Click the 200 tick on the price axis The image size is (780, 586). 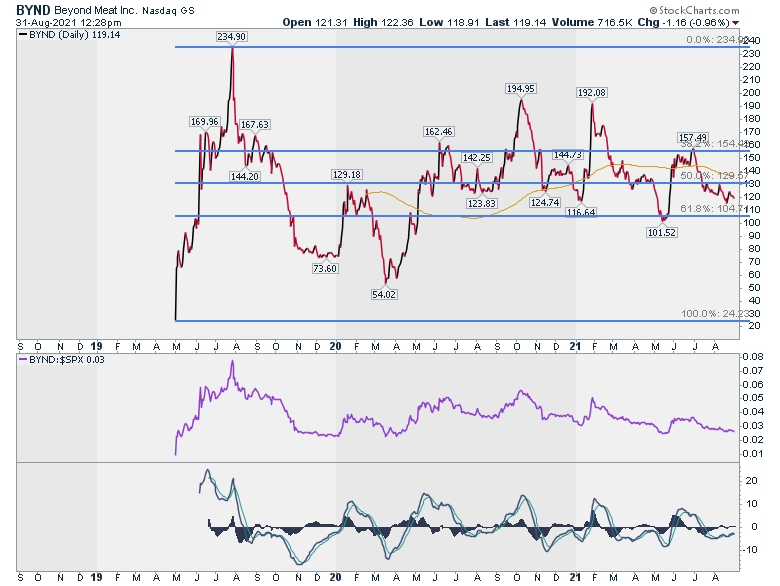coord(752,93)
